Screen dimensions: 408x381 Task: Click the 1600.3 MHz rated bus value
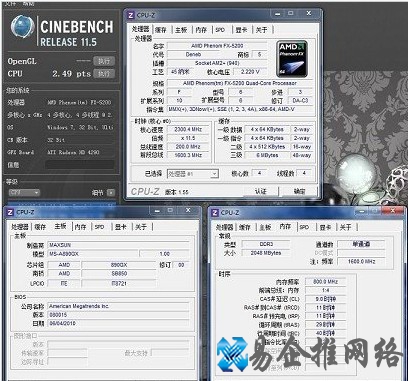(x=188, y=155)
